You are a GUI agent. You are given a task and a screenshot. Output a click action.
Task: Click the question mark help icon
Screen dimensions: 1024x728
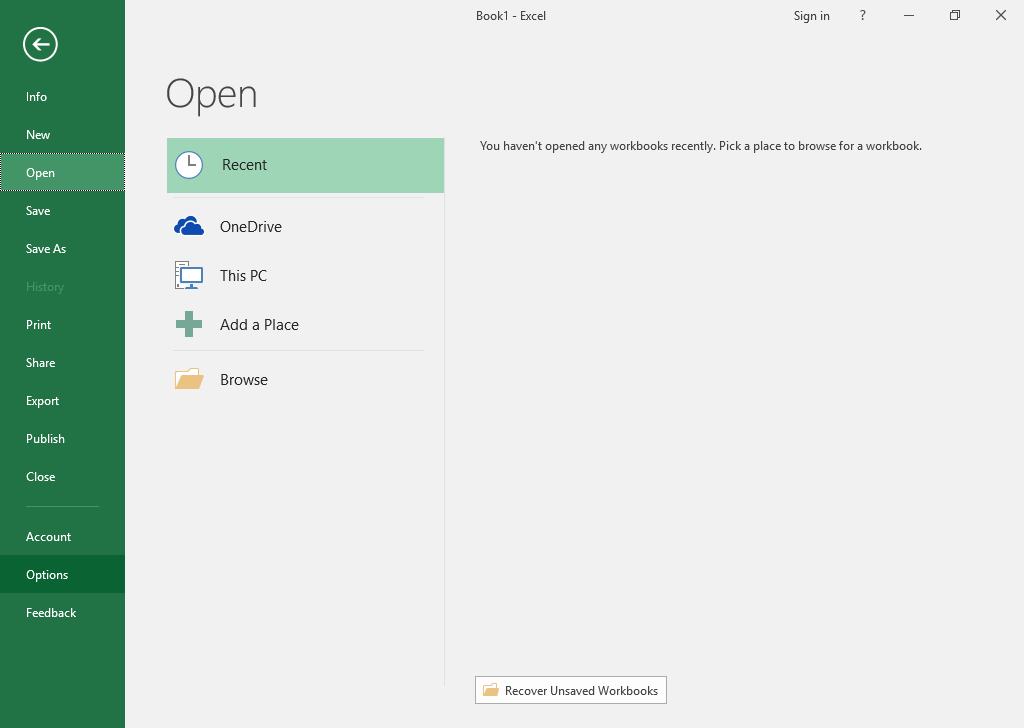point(863,16)
